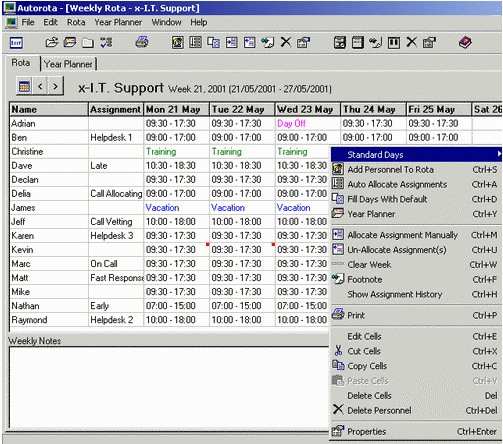Click the first Properties toolbar icon
503x444 pixels.
tap(303, 42)
